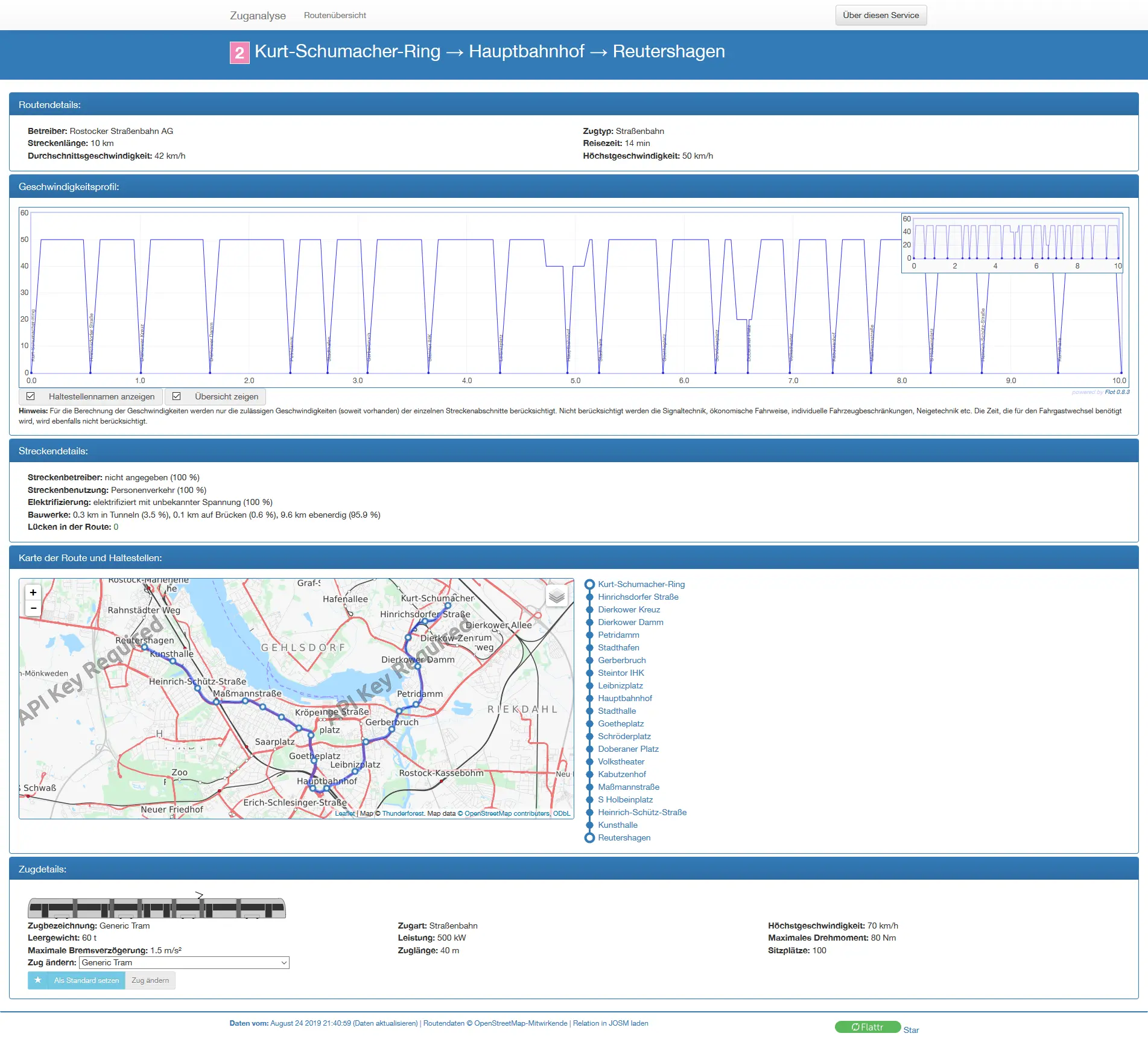This screenshot has width=1148, height=1045.
Task: Click the speed profile overview mini chart
Action: [x=1012, y=243]
